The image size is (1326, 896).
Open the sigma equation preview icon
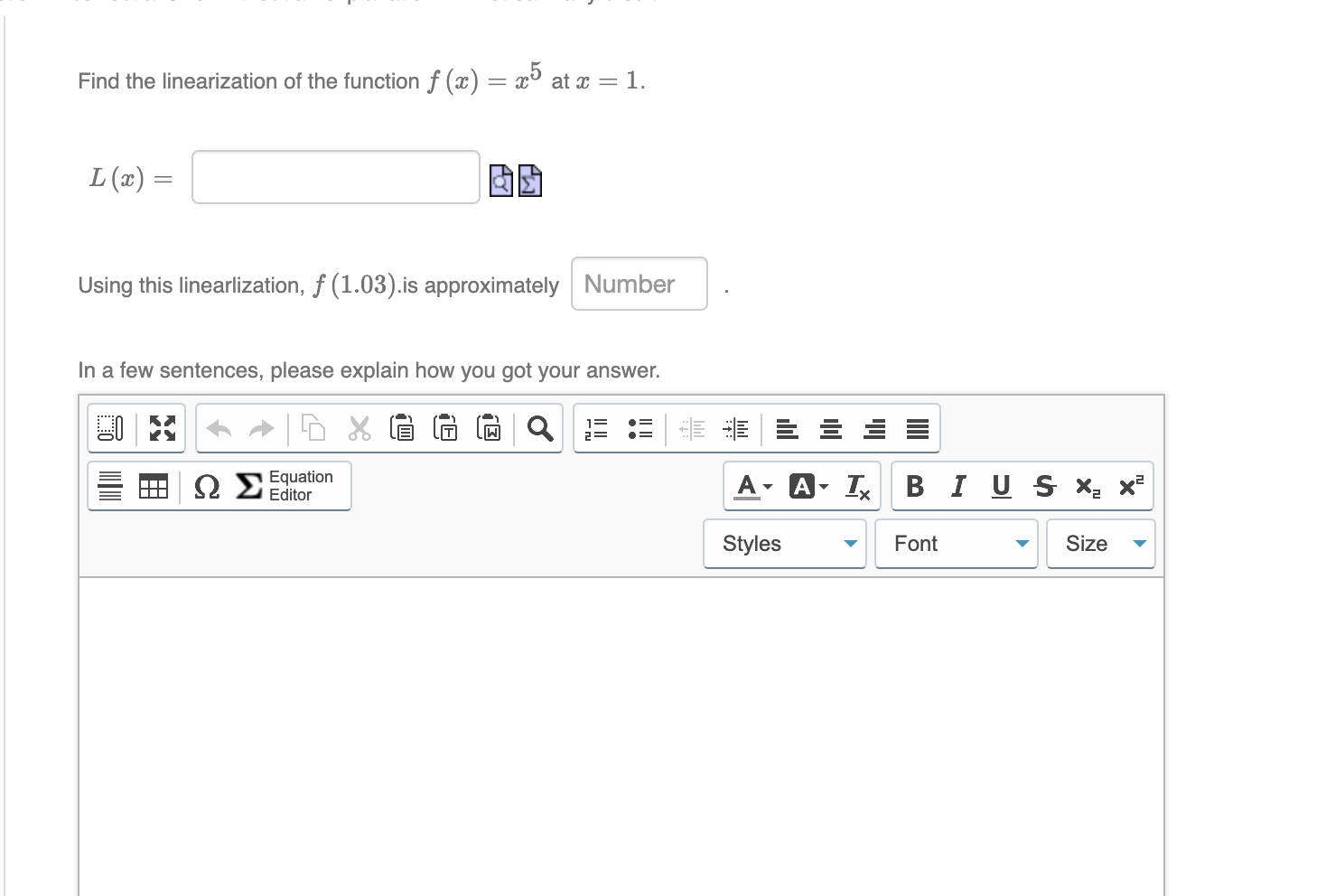(529, 180)
